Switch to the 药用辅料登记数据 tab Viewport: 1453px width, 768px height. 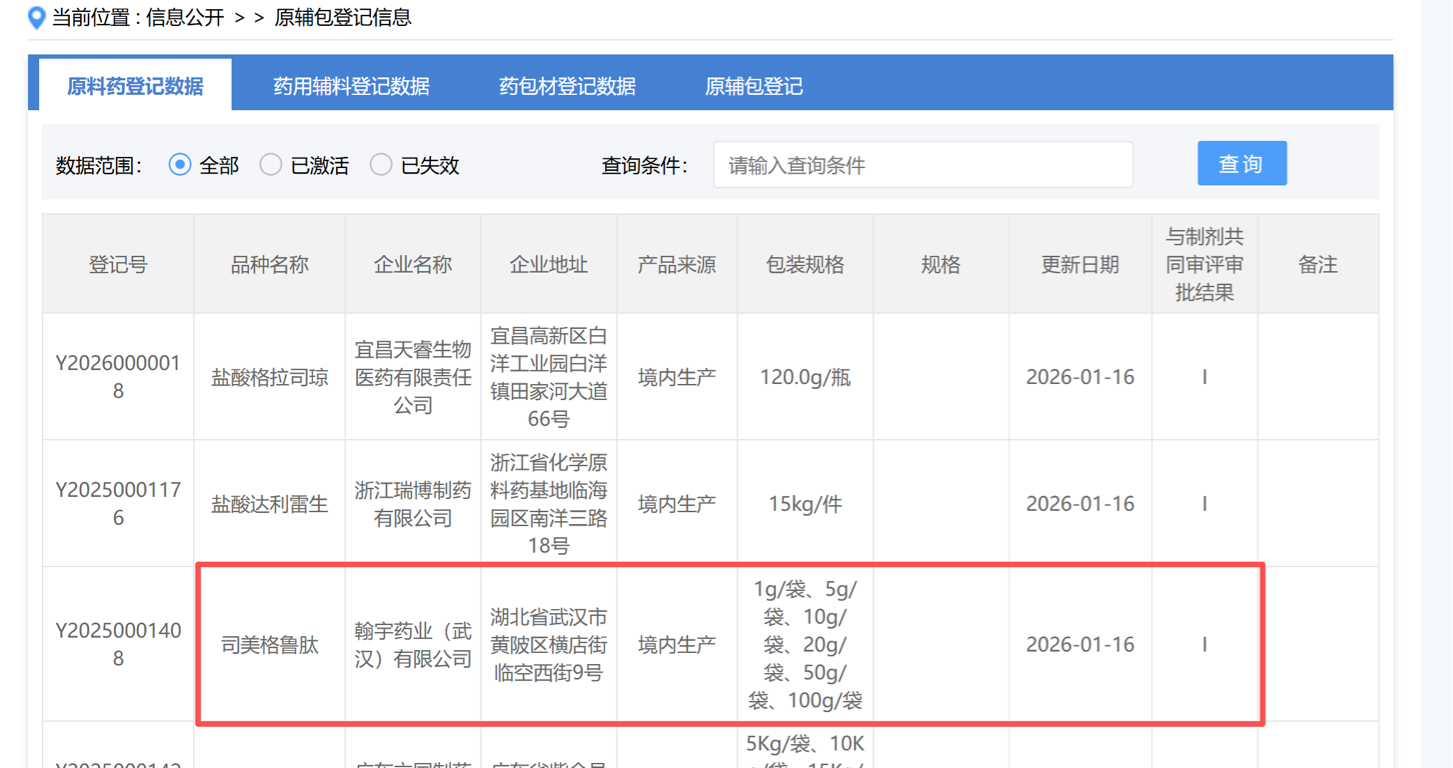click(351, 86)
